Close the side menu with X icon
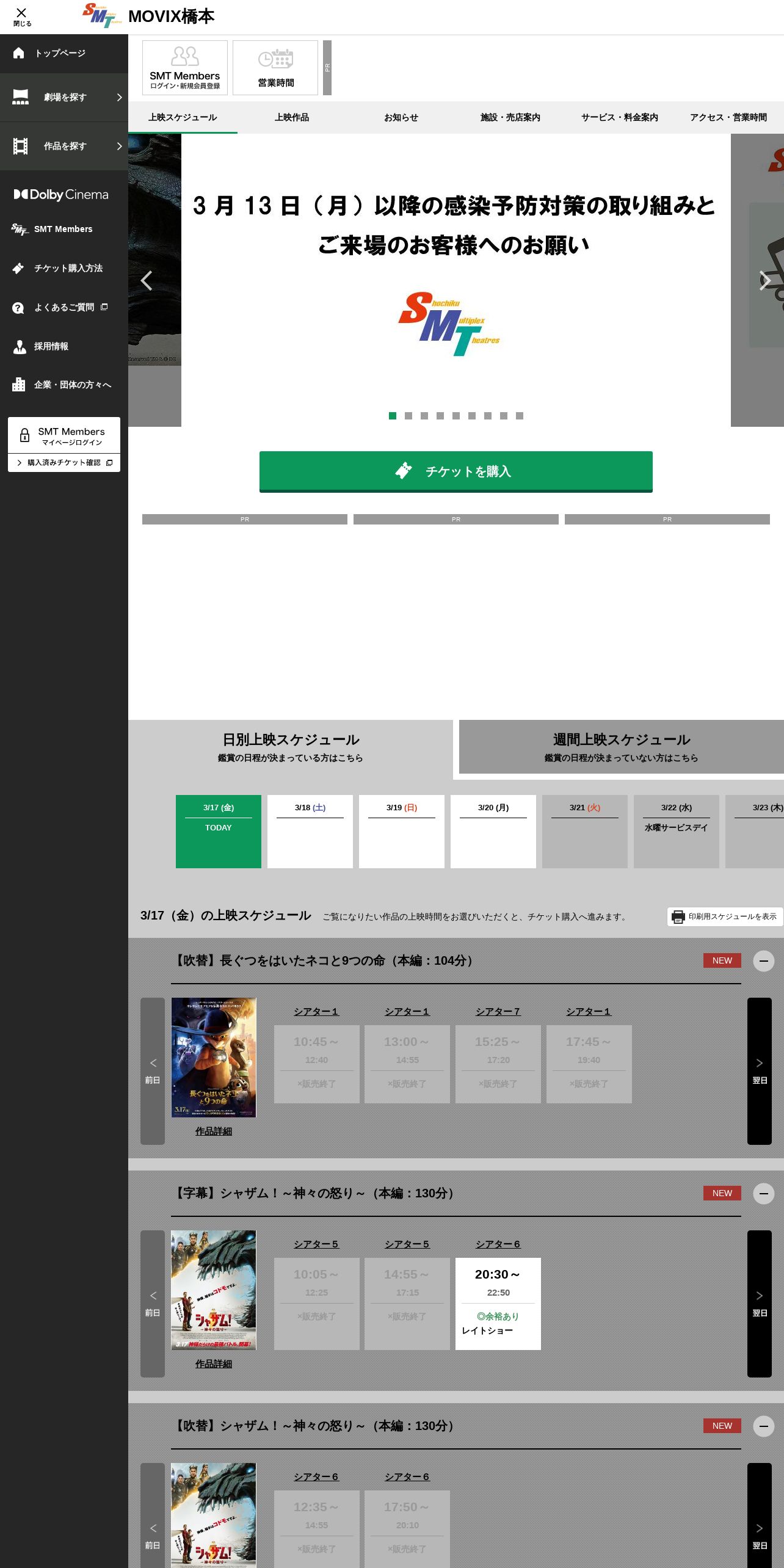 (22, 16)
